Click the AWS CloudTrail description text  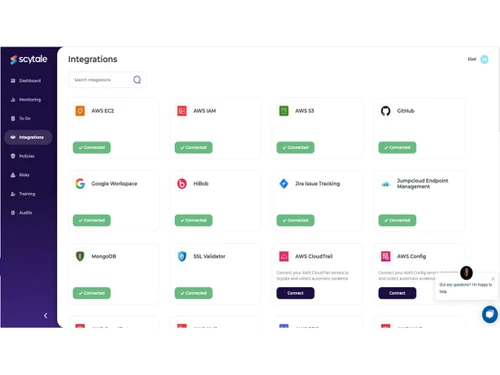pos(312,276)
